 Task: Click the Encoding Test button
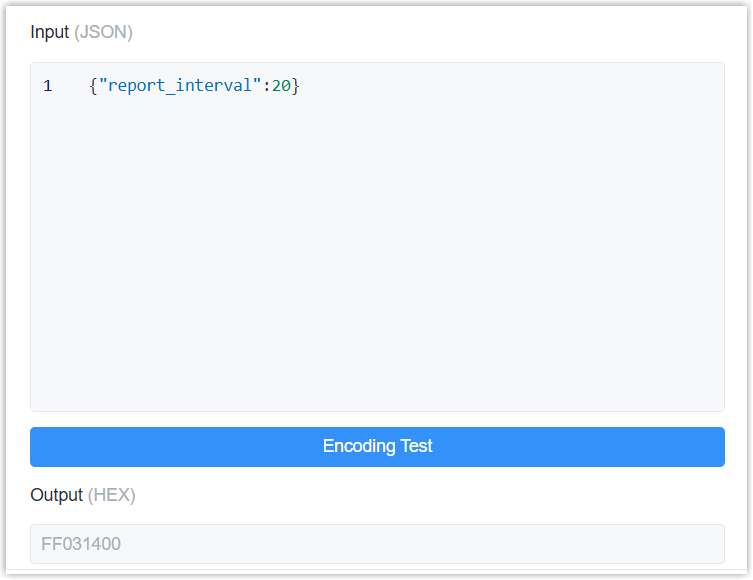[x=377, y=446]
